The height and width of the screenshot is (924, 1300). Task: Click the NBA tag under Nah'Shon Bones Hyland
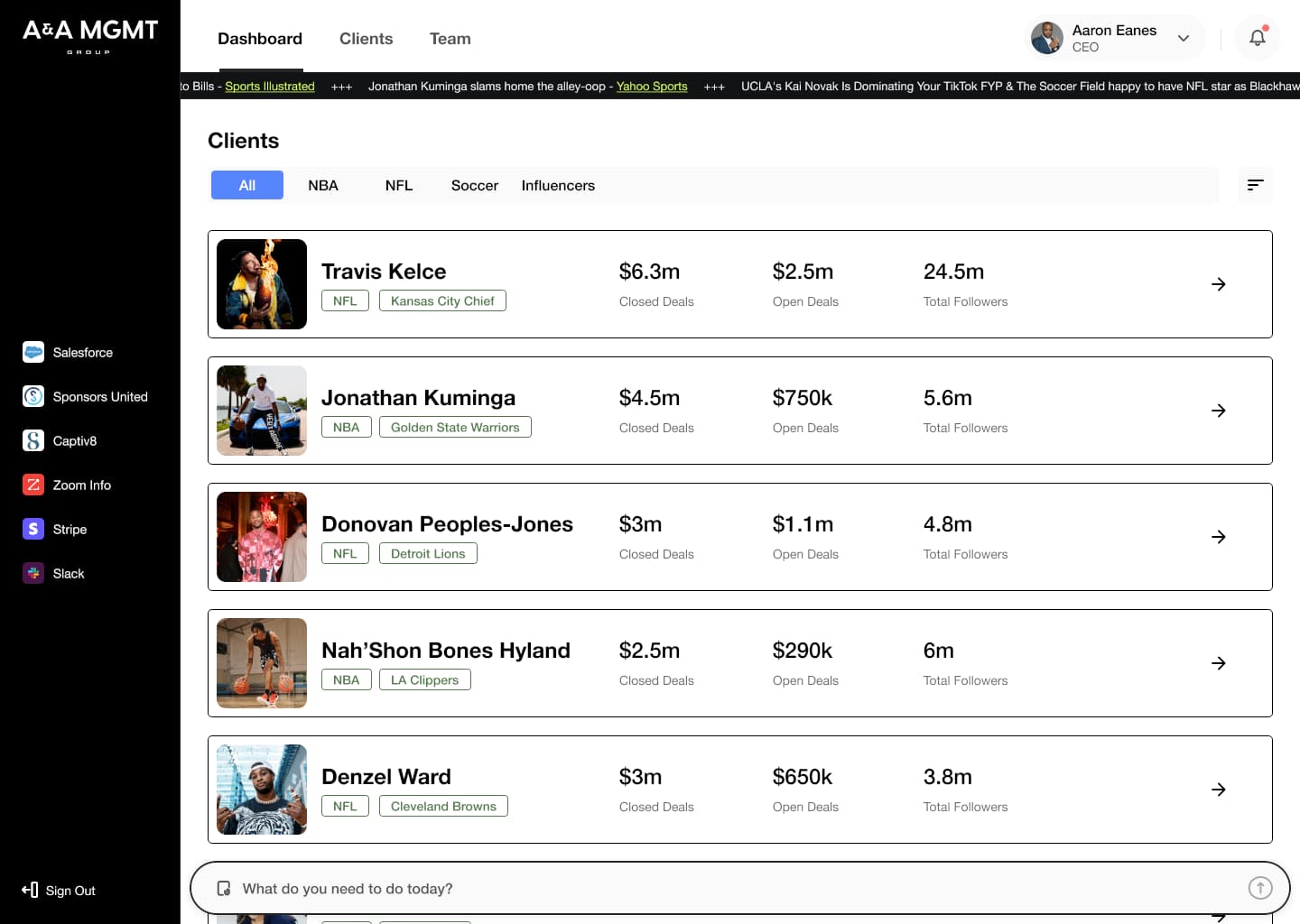(347, 679)
